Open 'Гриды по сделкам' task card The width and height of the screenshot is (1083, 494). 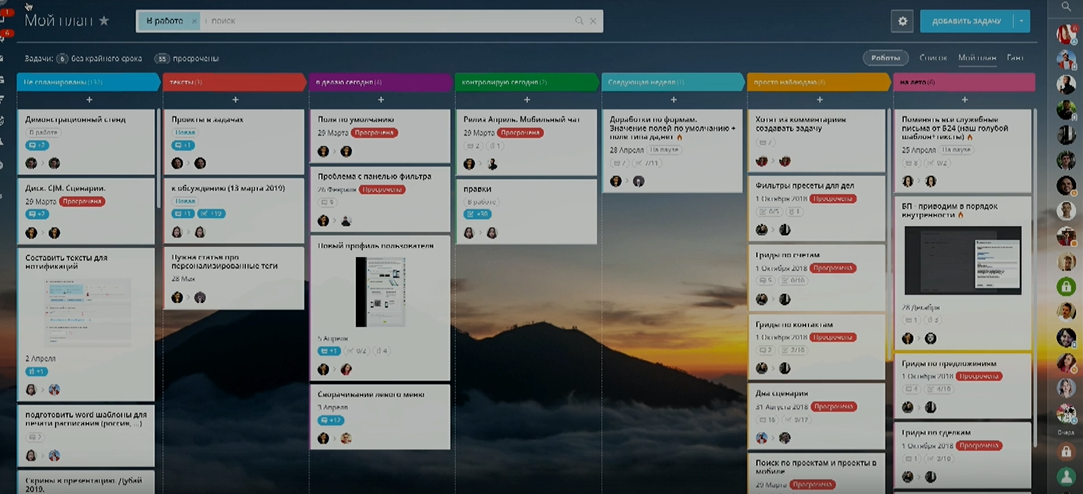(937, 433)
